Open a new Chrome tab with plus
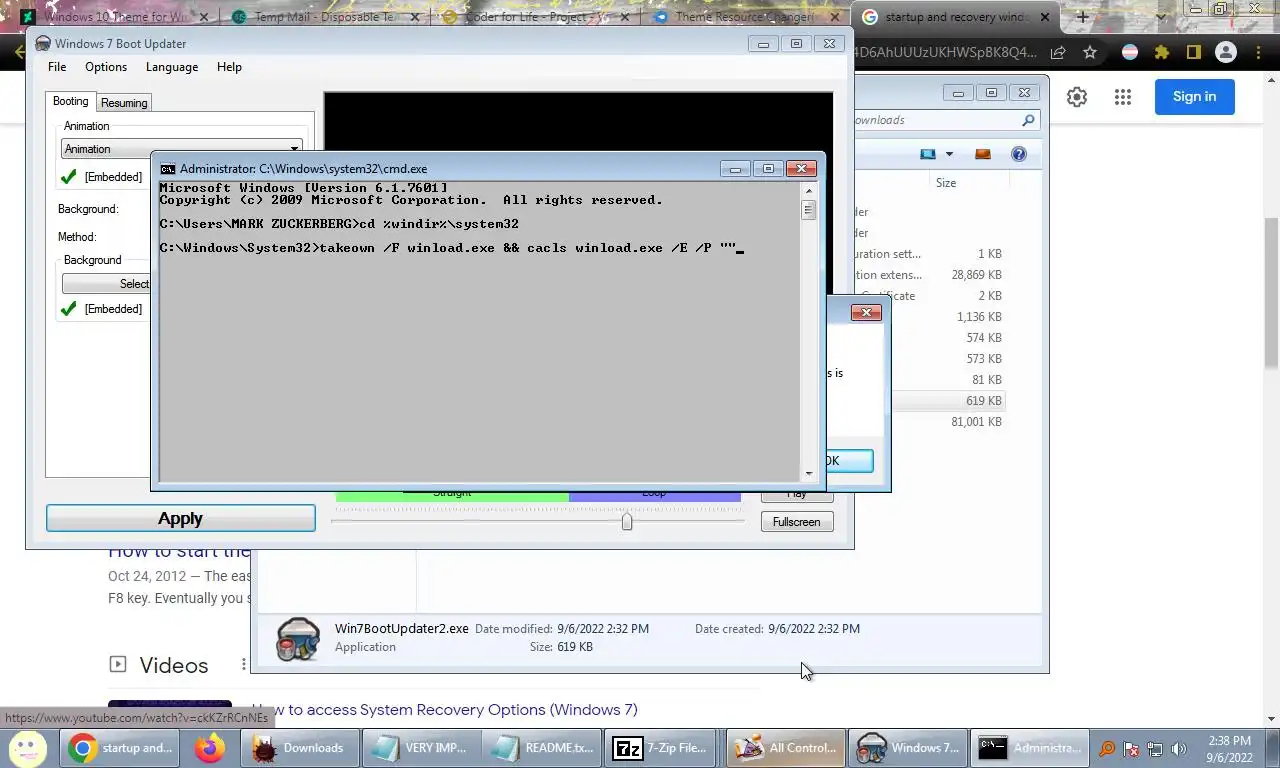Screen dimensions: 1280x768 (x=1082, y=17)
